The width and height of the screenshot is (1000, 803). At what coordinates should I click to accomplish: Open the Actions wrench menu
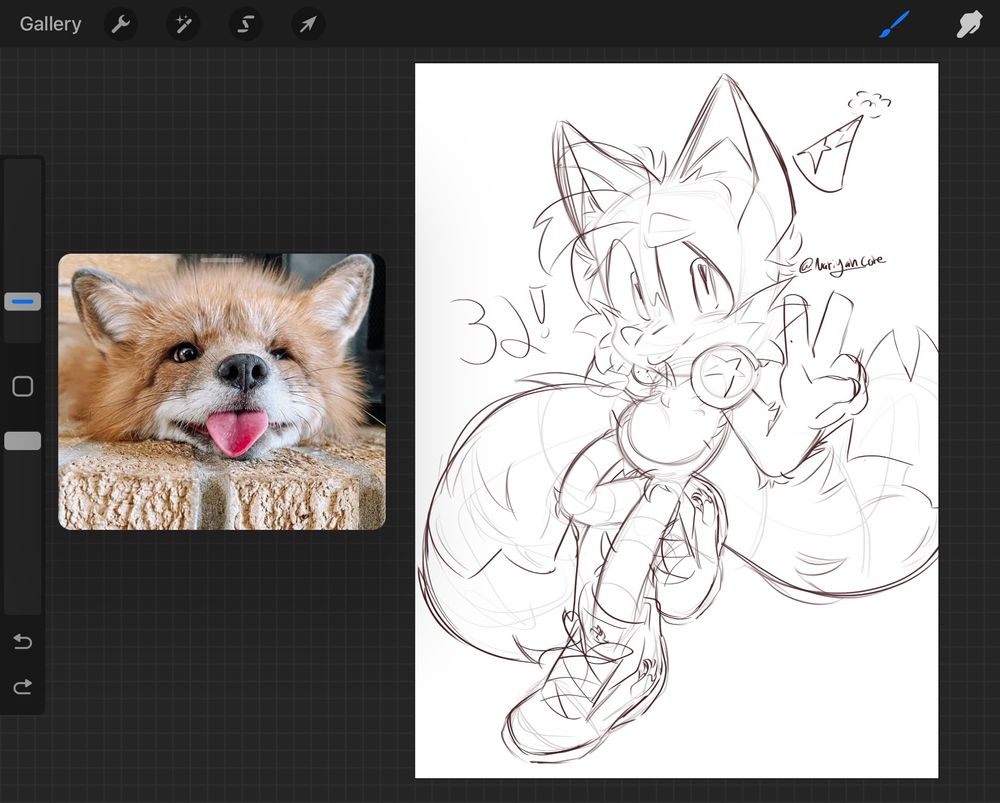(121, 24)
